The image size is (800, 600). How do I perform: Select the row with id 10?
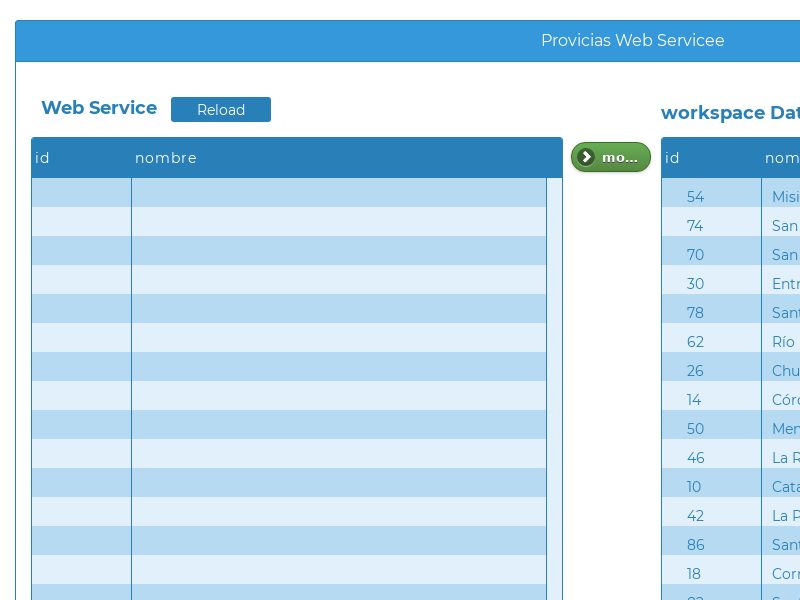730,487
